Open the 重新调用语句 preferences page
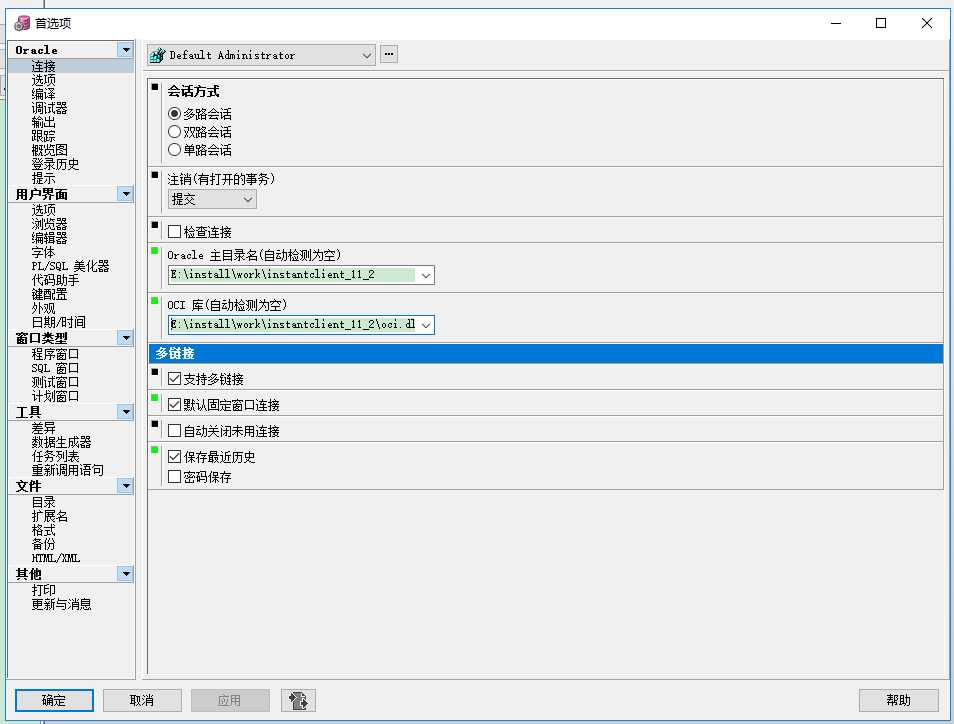The height and width of the screenshot is (724, 954). (x=68, y=470)
